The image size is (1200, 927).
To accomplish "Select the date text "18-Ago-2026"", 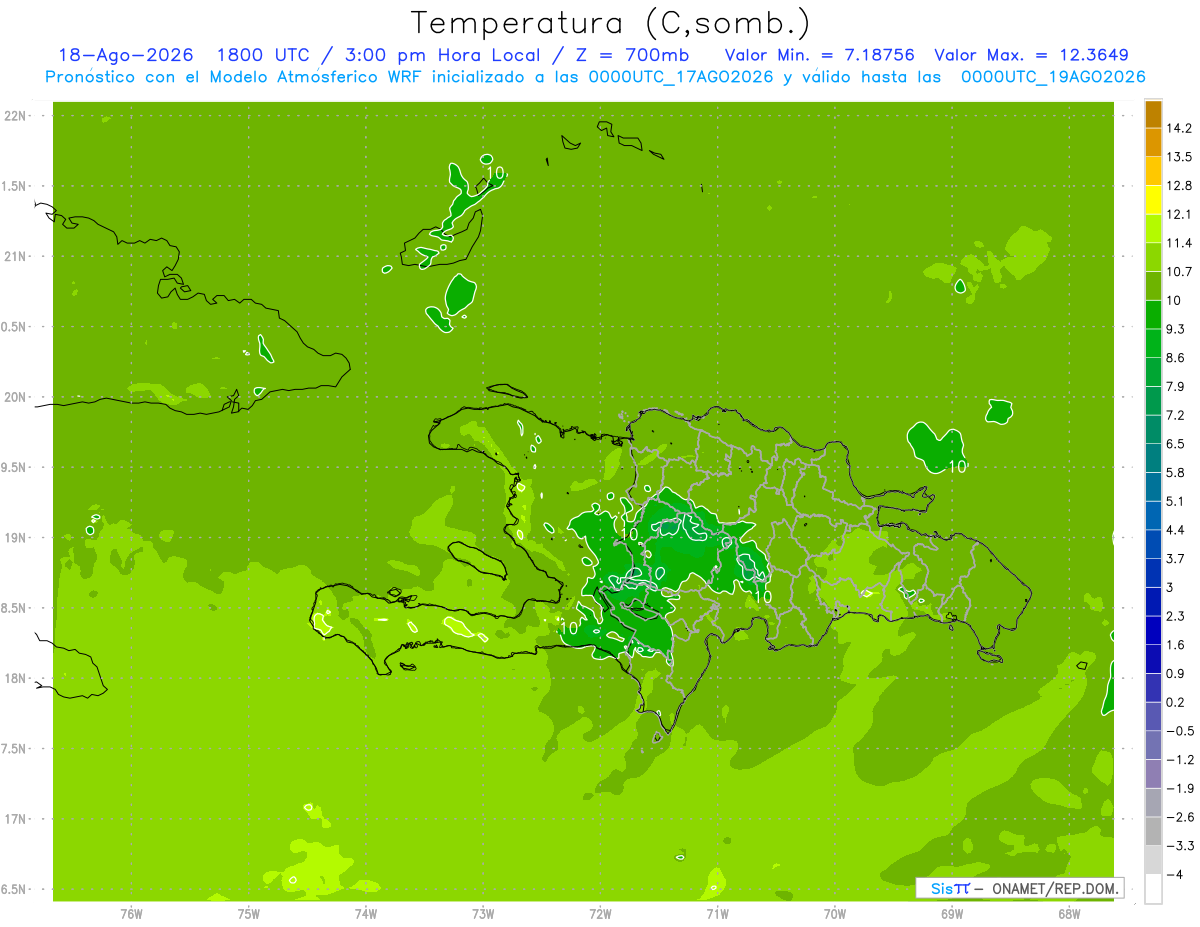I will pos(125,55).
